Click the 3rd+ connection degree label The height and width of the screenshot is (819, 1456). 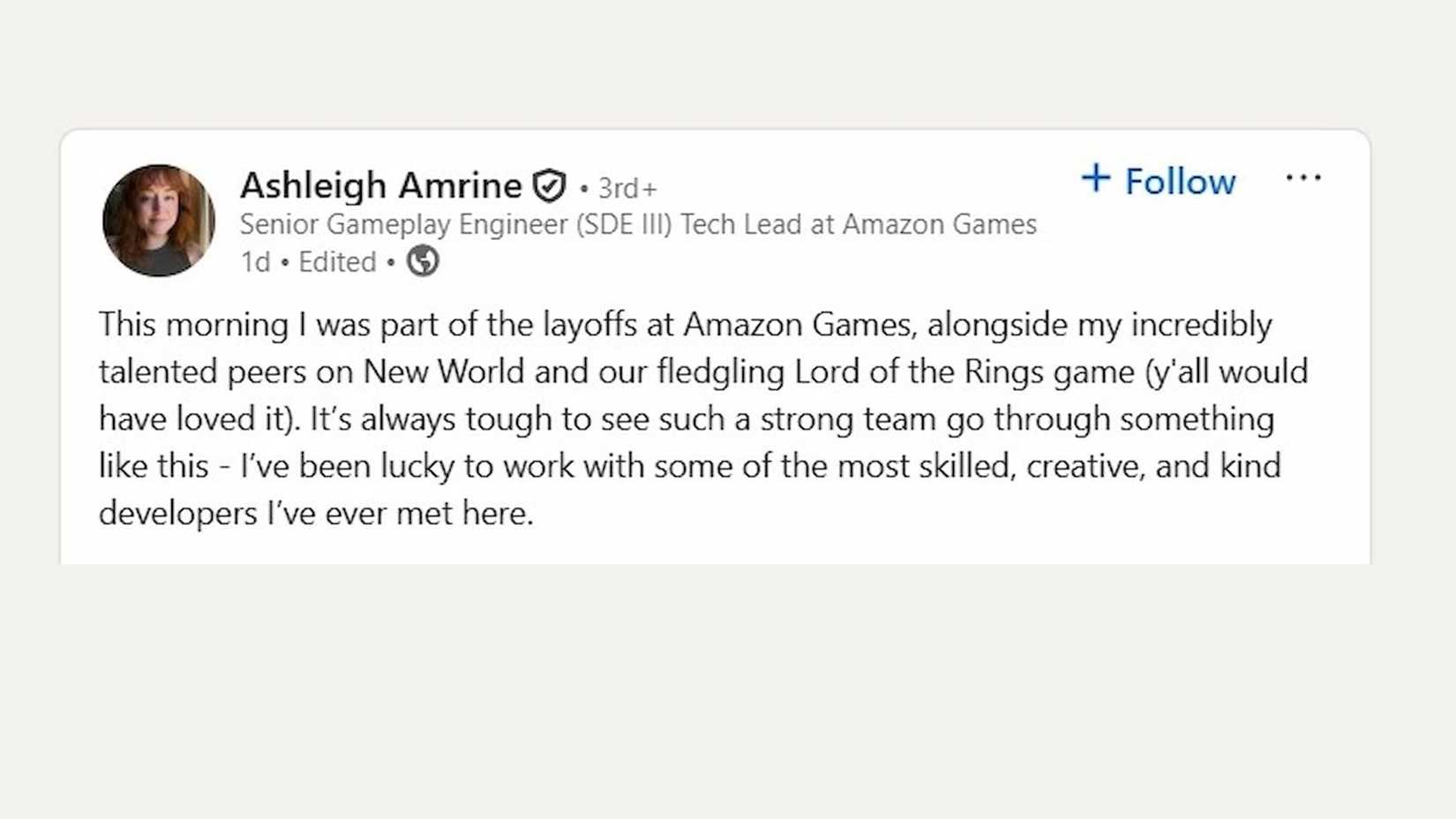(x=628, y=187)
